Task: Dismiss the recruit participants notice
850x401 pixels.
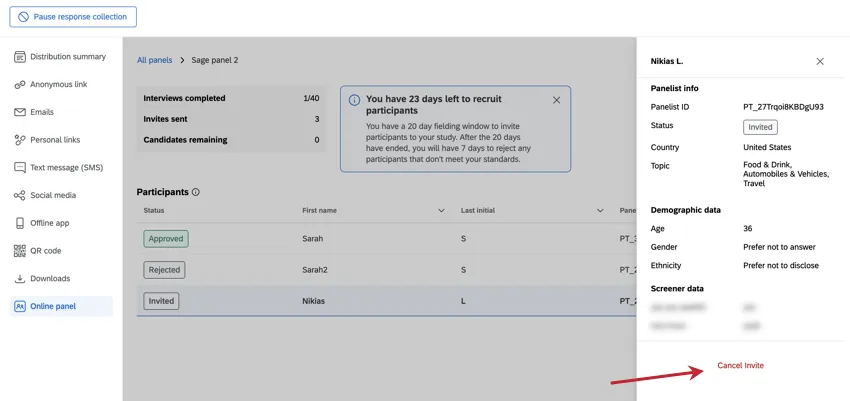Action: coord(556,100)
